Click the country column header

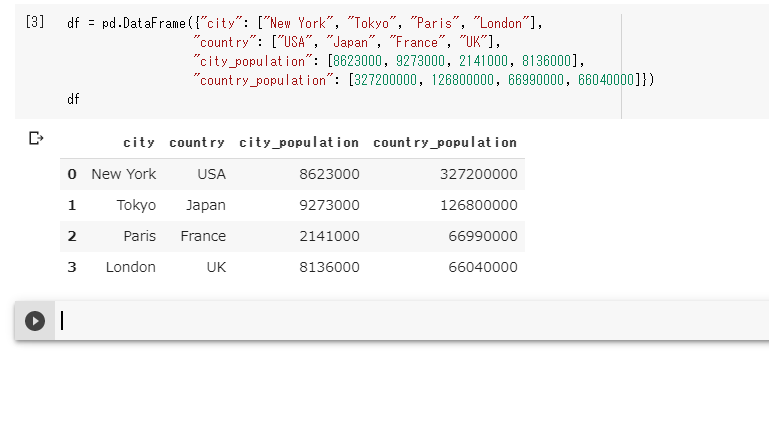[197, 143]
